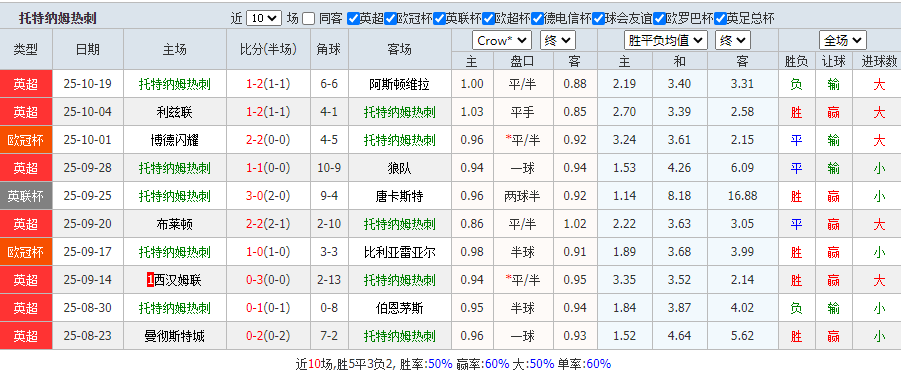Uncheck the 英超 league filter
This screenshot has width=901, height=377.
(x=353, y=18)
